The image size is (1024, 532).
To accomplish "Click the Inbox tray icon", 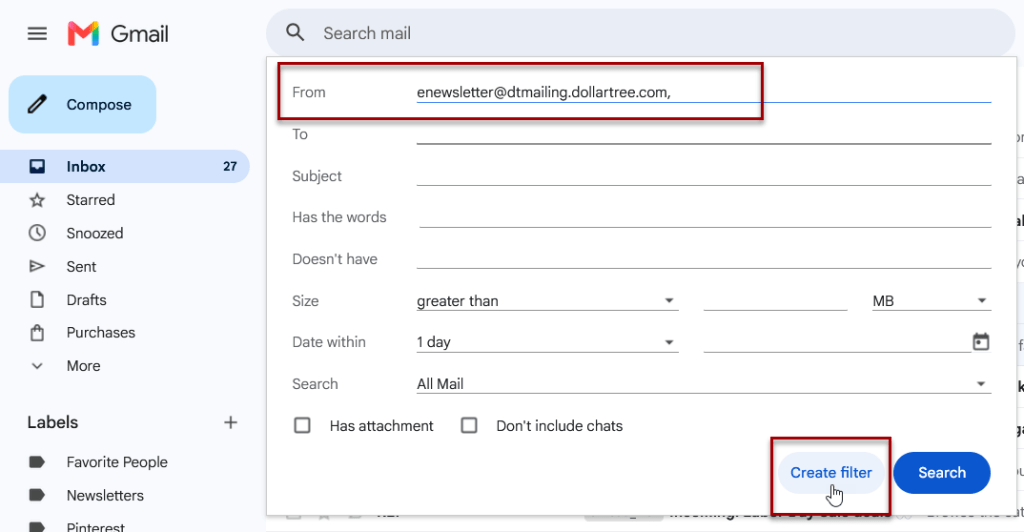I will [x=37, y=166].
